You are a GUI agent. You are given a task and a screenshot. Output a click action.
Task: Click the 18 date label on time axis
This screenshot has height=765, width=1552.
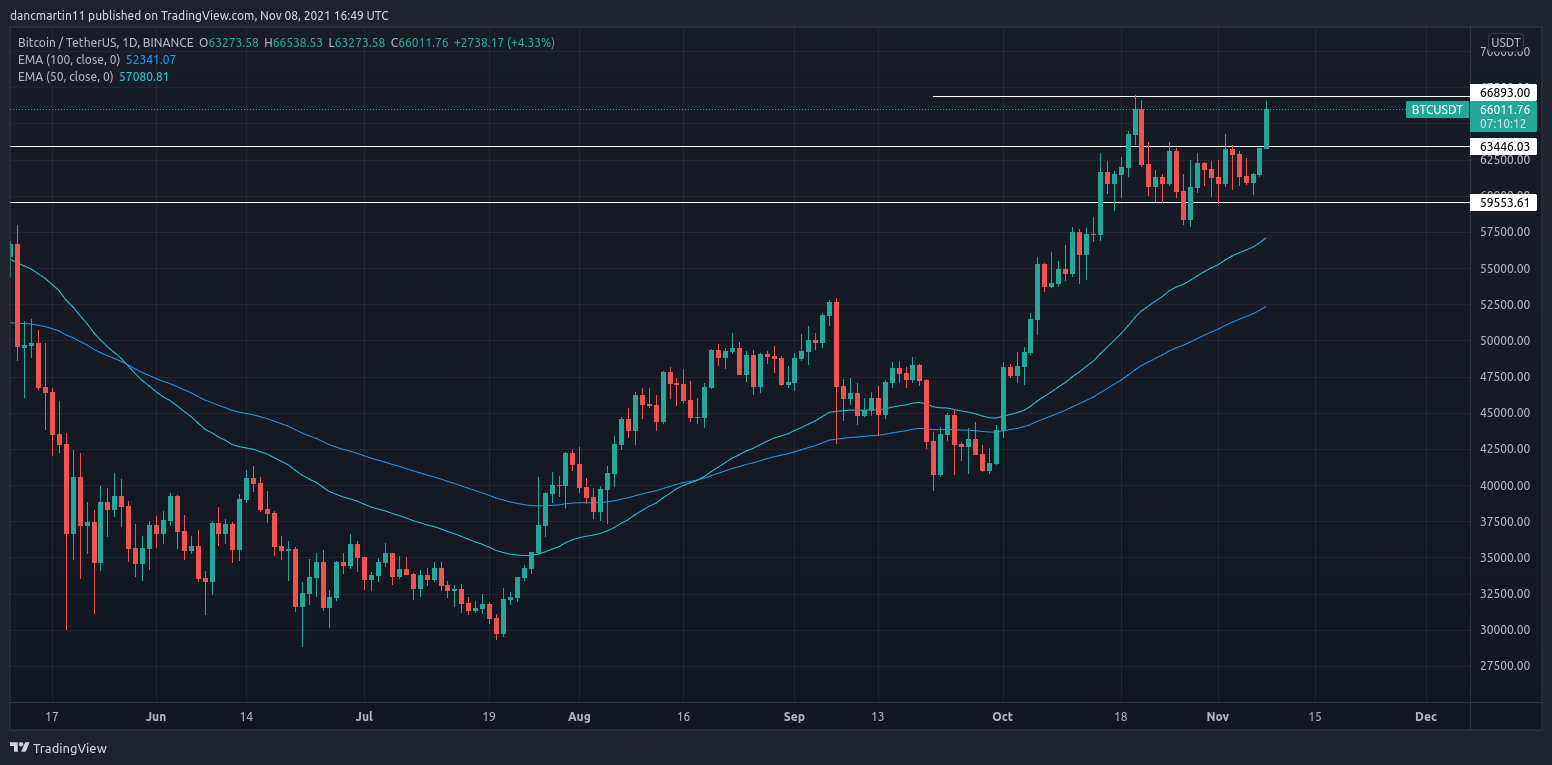click(x=1121, y=717)
